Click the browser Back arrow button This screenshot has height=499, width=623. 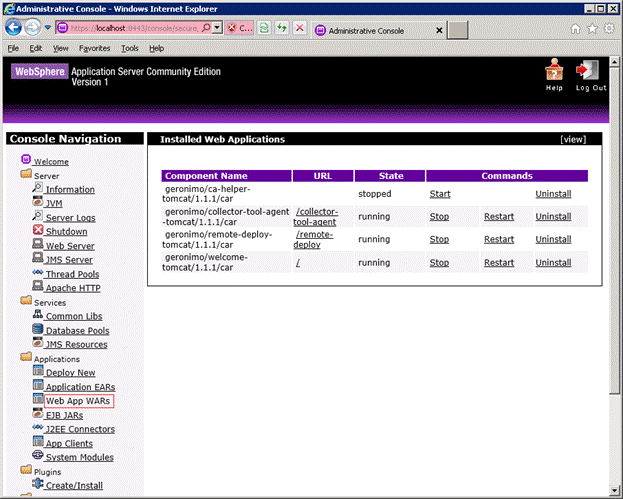[x=14, y=28]
